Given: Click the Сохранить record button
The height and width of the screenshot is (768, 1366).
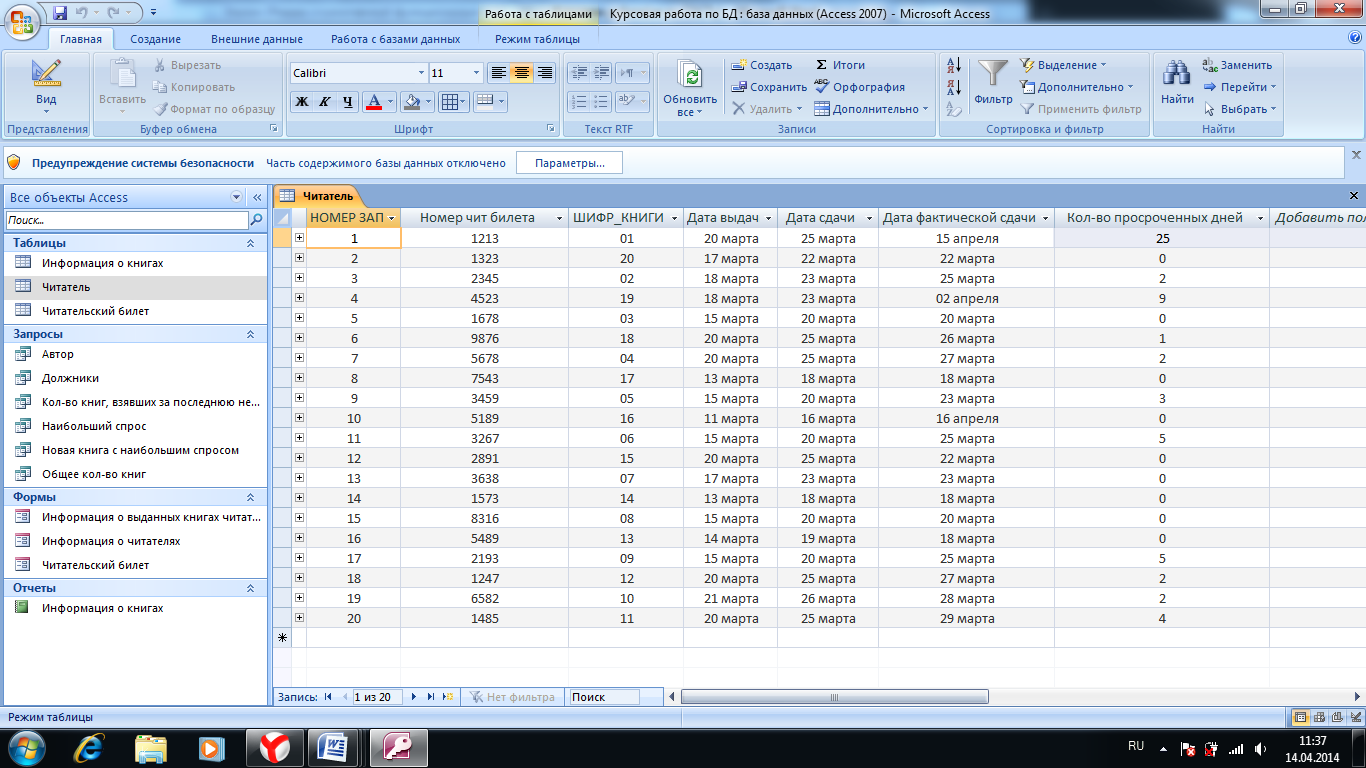Looking at the screenshot, I should click(769, 87).
